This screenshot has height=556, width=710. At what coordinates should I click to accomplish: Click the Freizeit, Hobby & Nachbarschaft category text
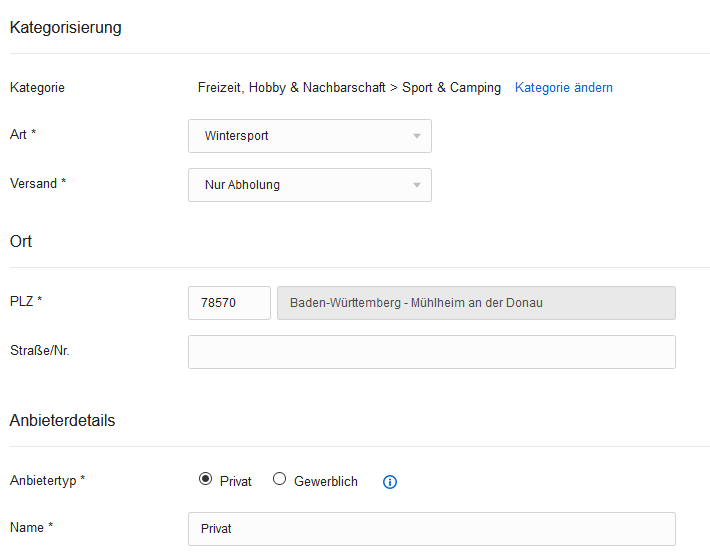tap(292, 87)
